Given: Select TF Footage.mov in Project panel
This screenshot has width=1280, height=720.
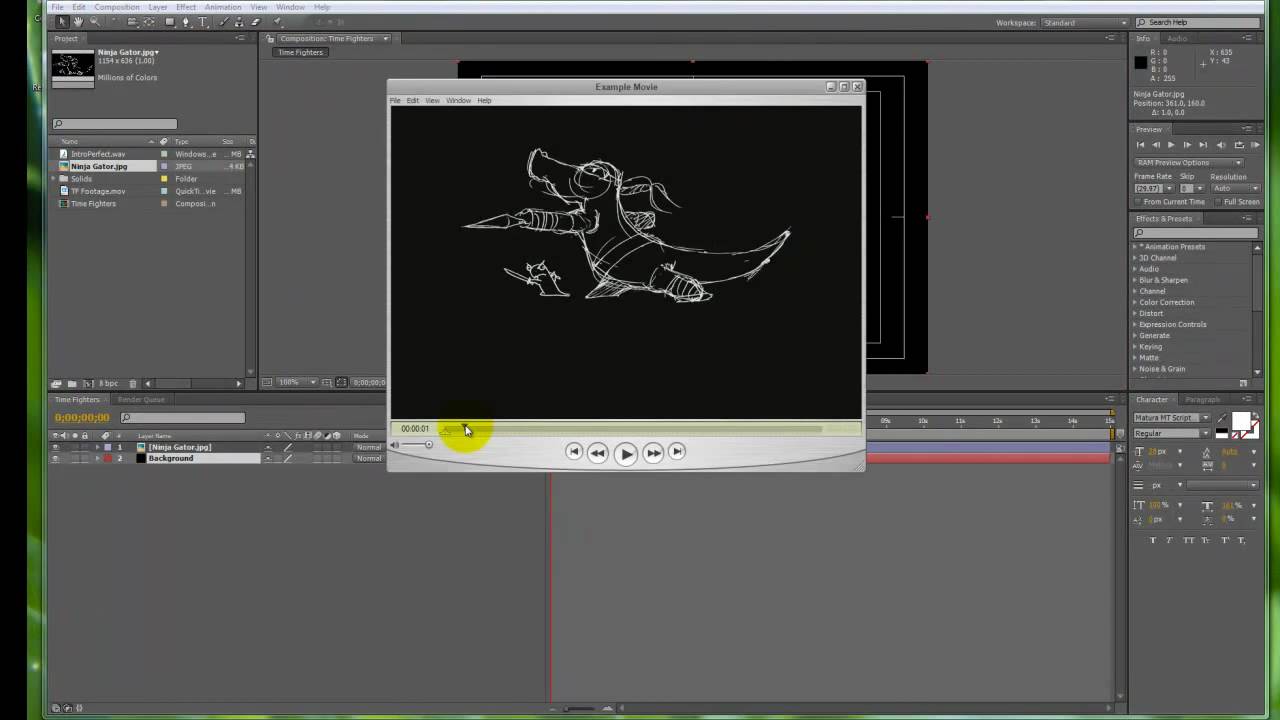Looking at the screenshot, I should [98, 191].
